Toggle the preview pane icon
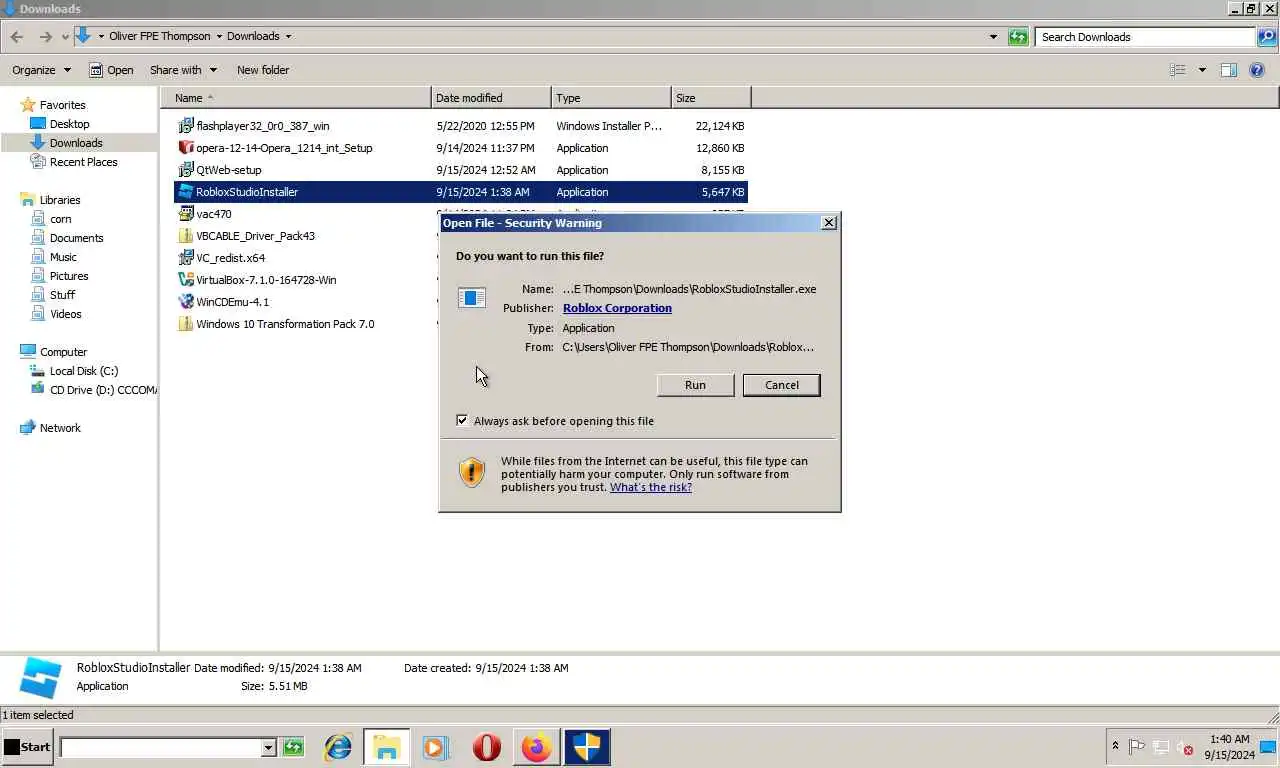 1229,70
